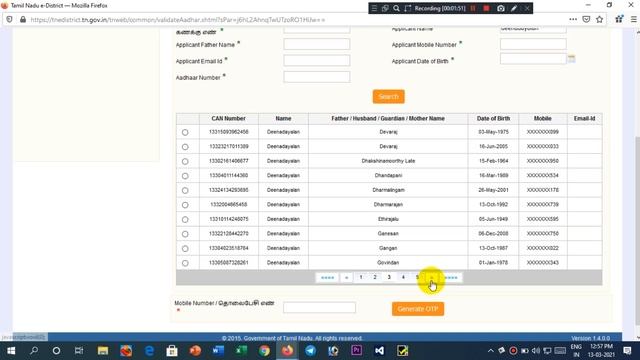Screen dimensions: 640x360
Task: Open Firefox application hamburger menu
Action: click(633, 19)
